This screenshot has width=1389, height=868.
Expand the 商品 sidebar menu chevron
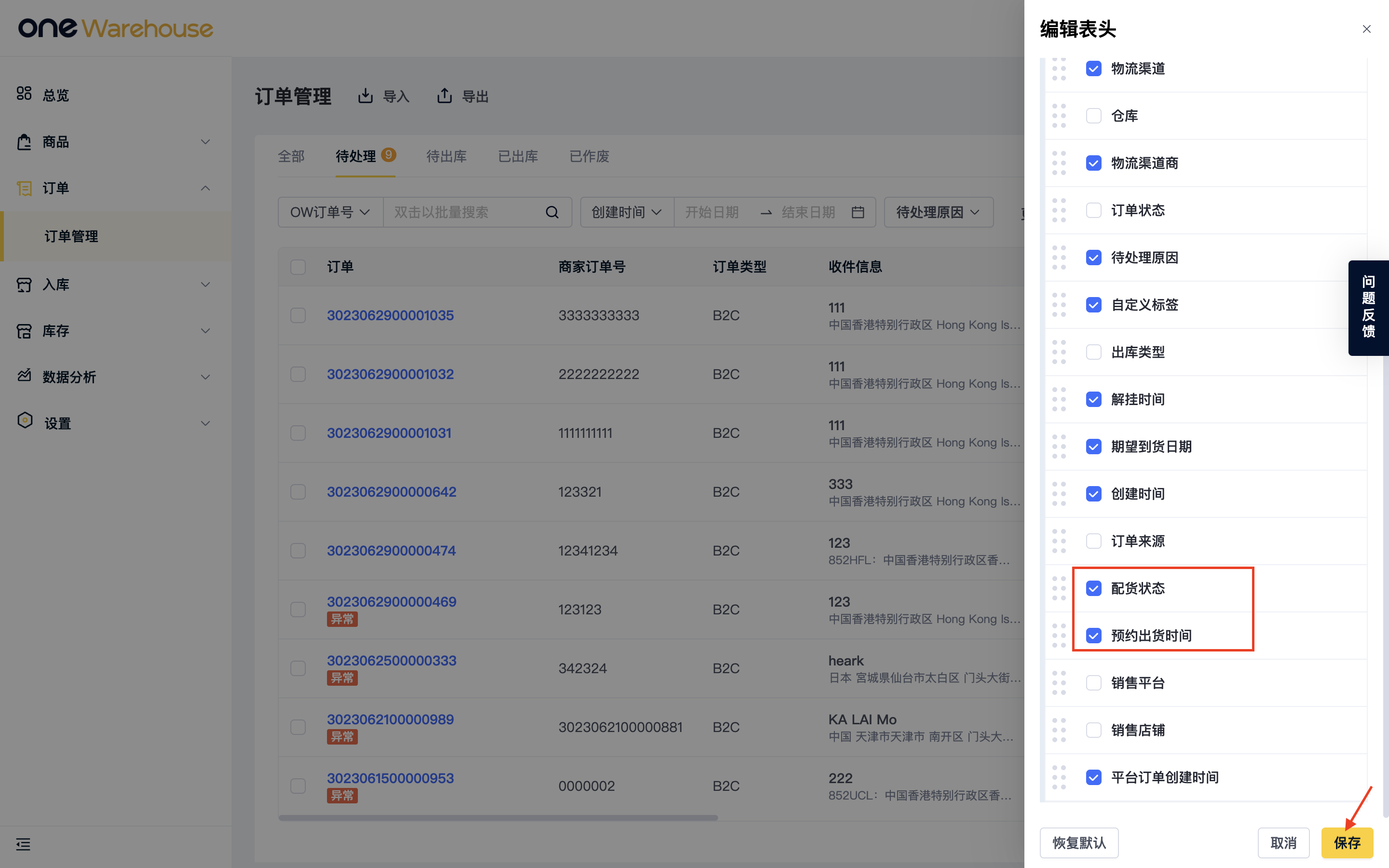205,142
